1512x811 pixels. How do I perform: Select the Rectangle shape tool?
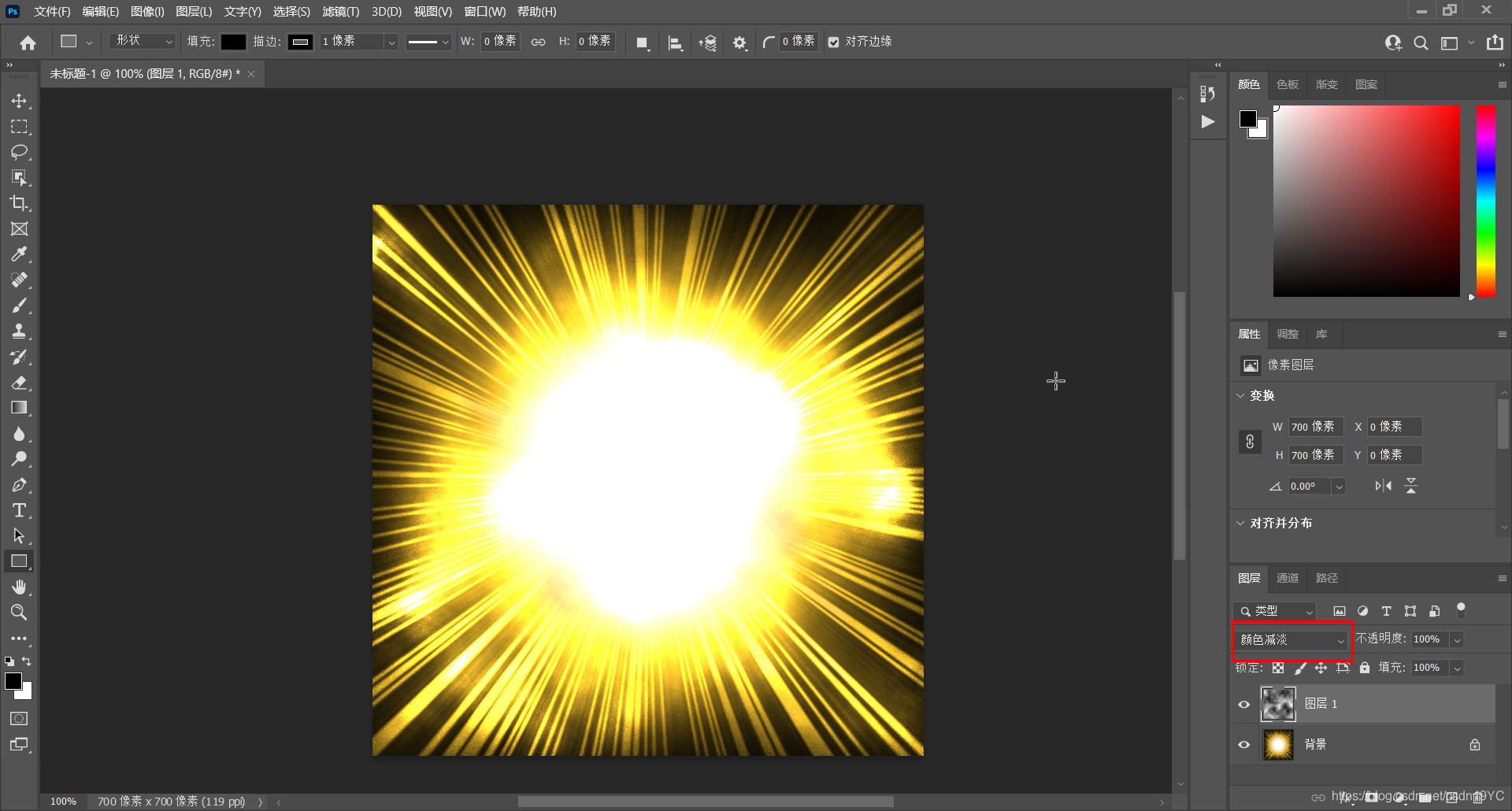[x=19, y=561]
